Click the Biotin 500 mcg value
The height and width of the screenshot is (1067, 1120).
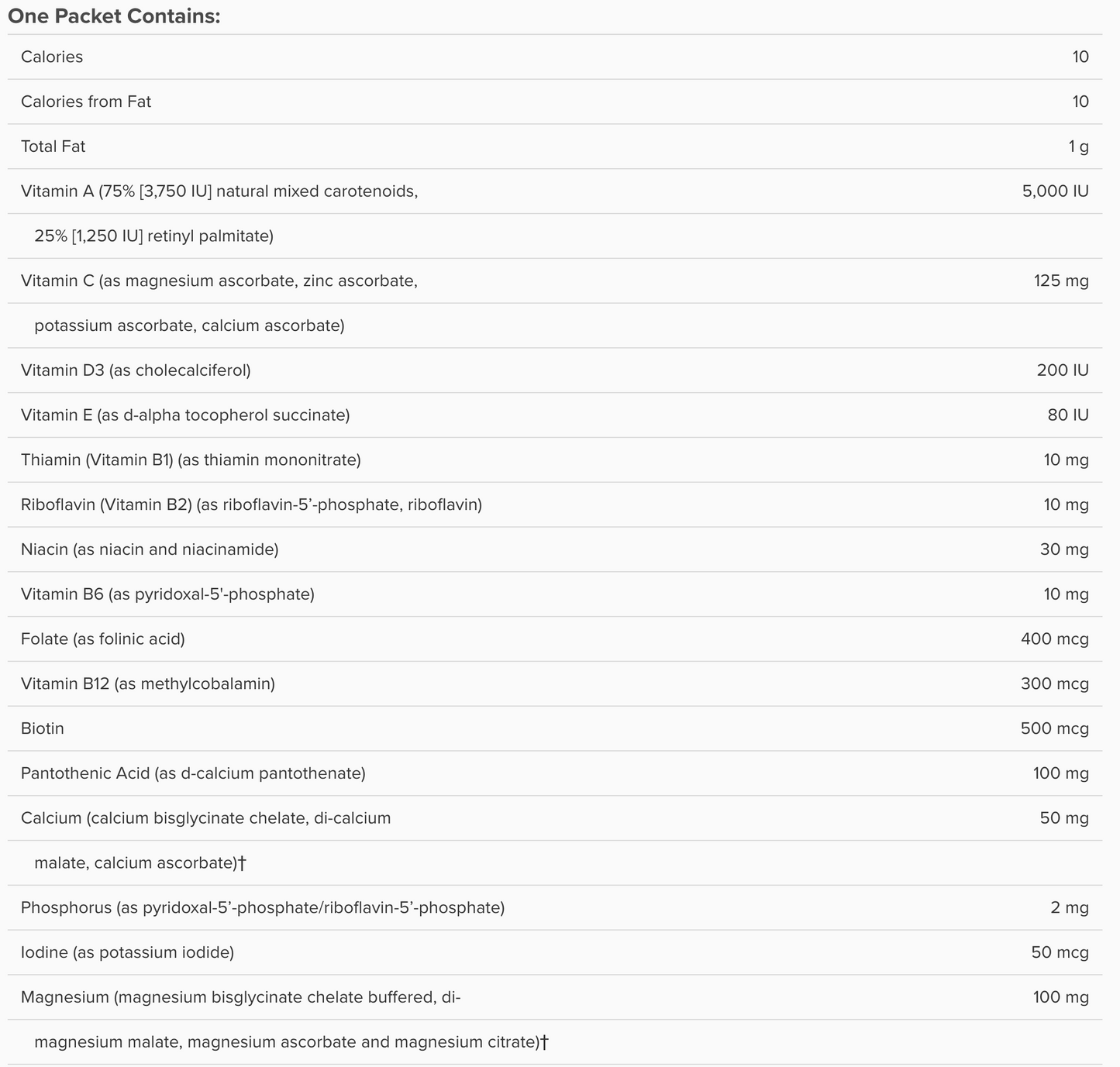tap(1055, 729)
